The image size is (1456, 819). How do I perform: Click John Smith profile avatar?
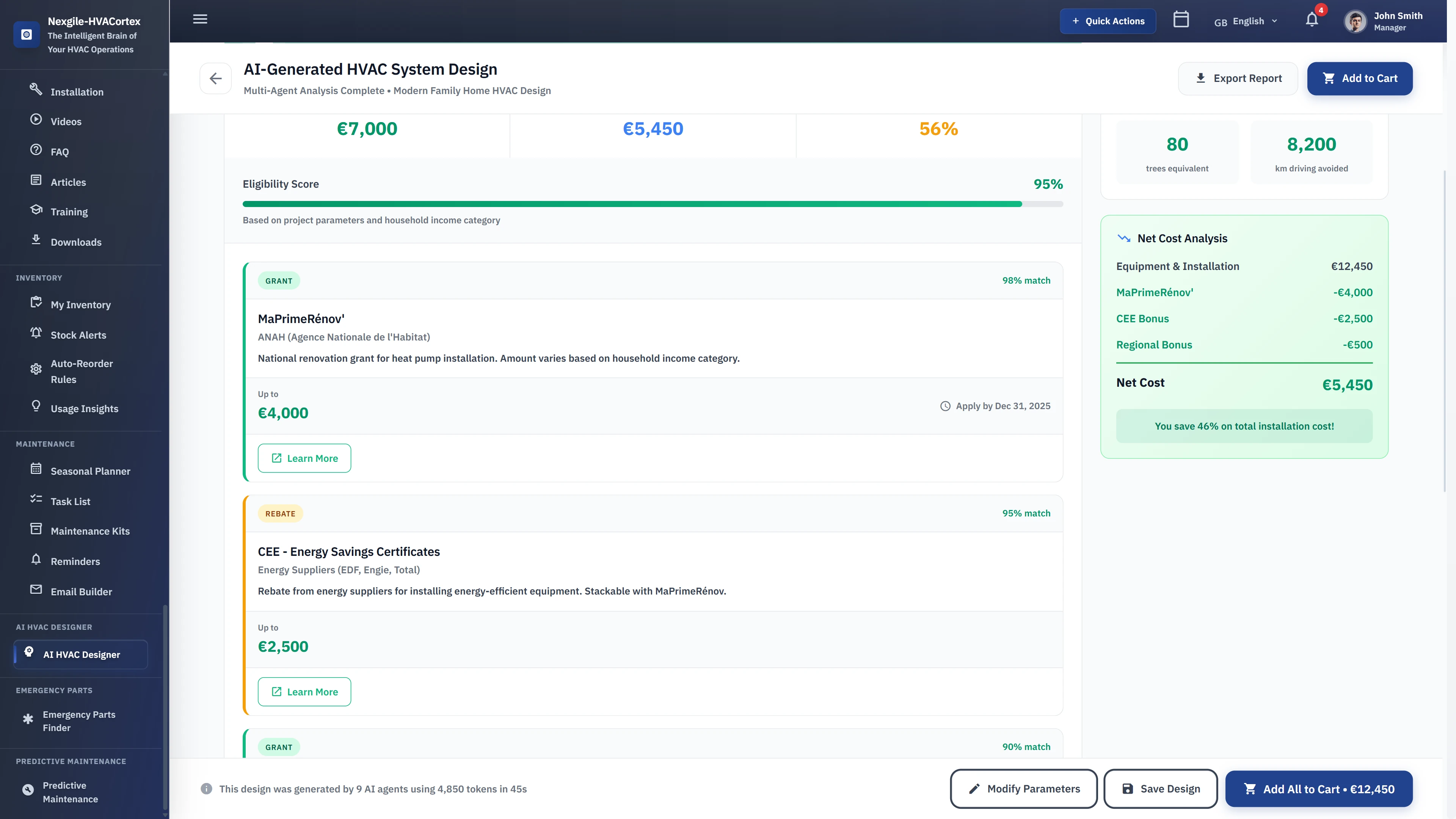coord(1355,22)
